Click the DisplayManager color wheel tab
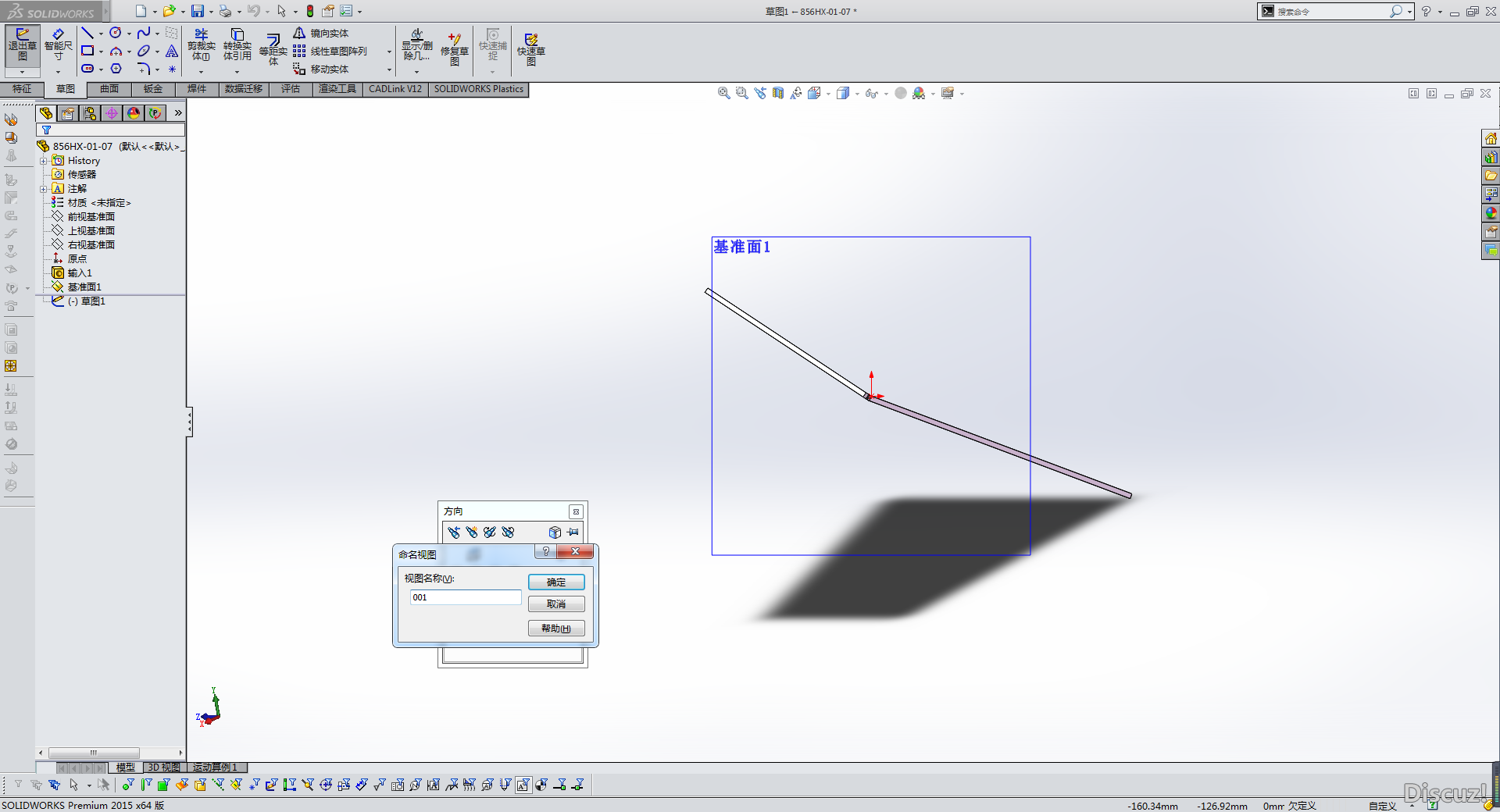Viewport: 1500px width, 812px height. [134, 113]
